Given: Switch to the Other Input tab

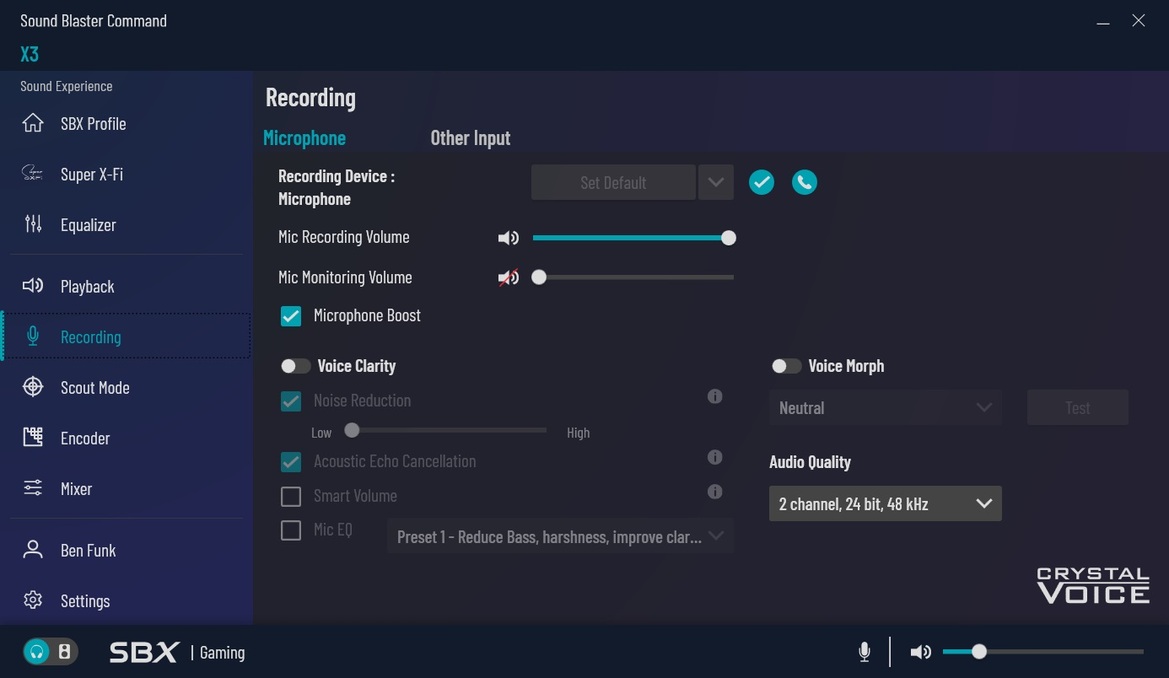Looking at the screenshot, I should pyautogui.click(x=470, y=138).
